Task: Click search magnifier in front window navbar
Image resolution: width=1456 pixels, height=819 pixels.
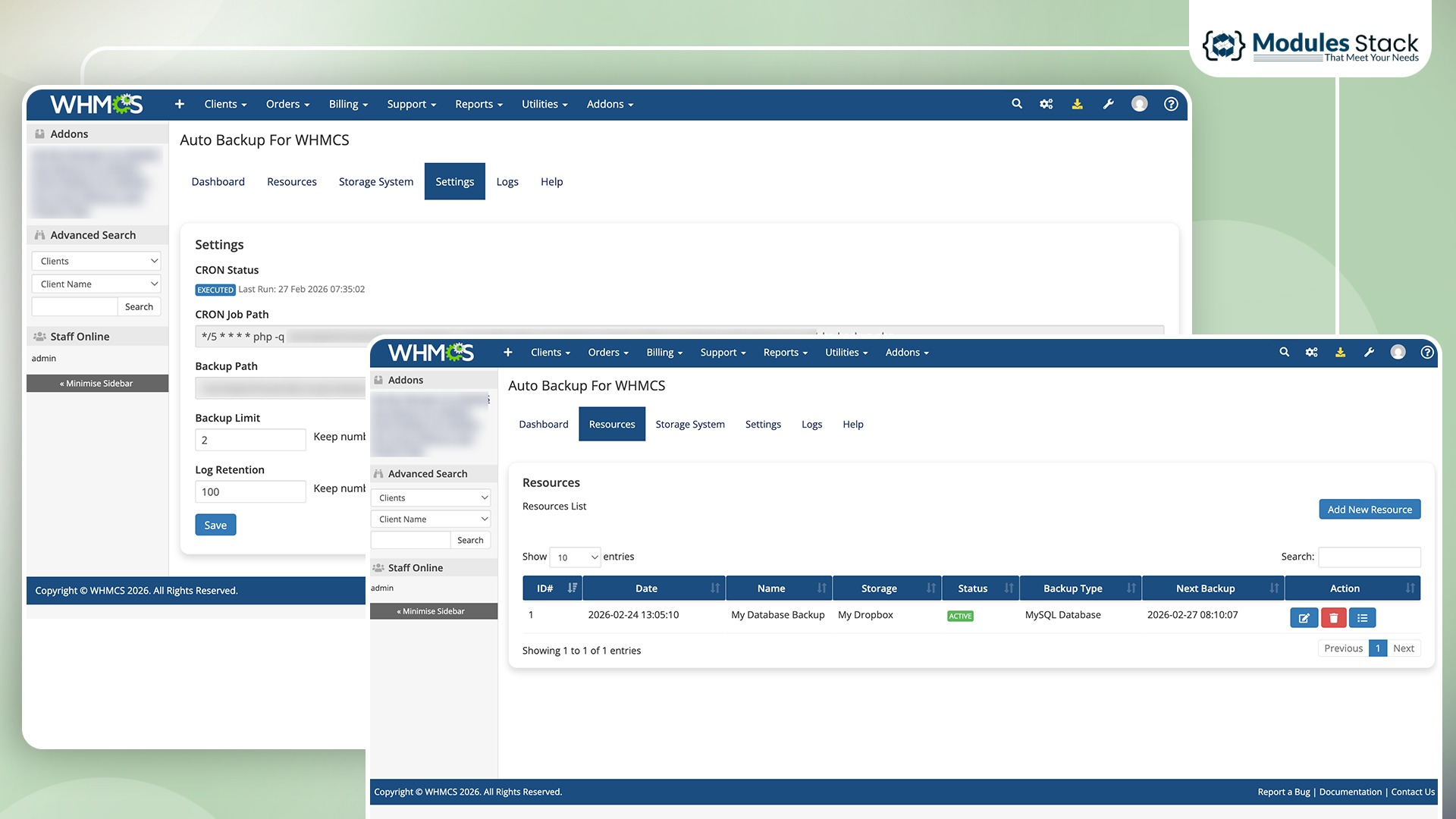Action: pos(1284,353)
